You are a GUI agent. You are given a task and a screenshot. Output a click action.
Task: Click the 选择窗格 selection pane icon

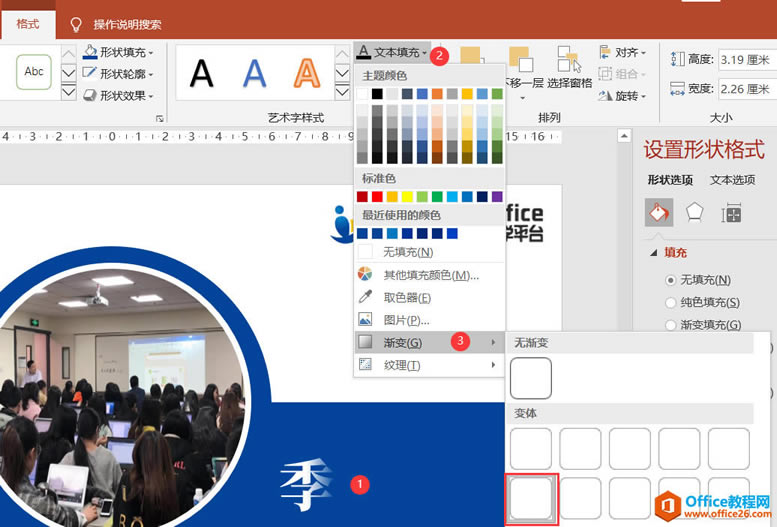569,68
